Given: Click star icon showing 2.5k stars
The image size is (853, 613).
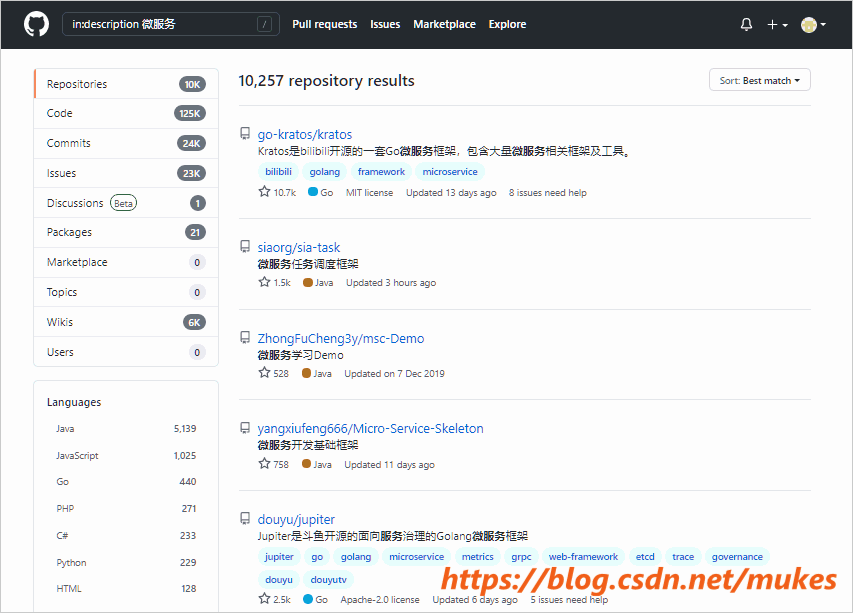Looking at the screenshot, I should [x=264, y=598].
